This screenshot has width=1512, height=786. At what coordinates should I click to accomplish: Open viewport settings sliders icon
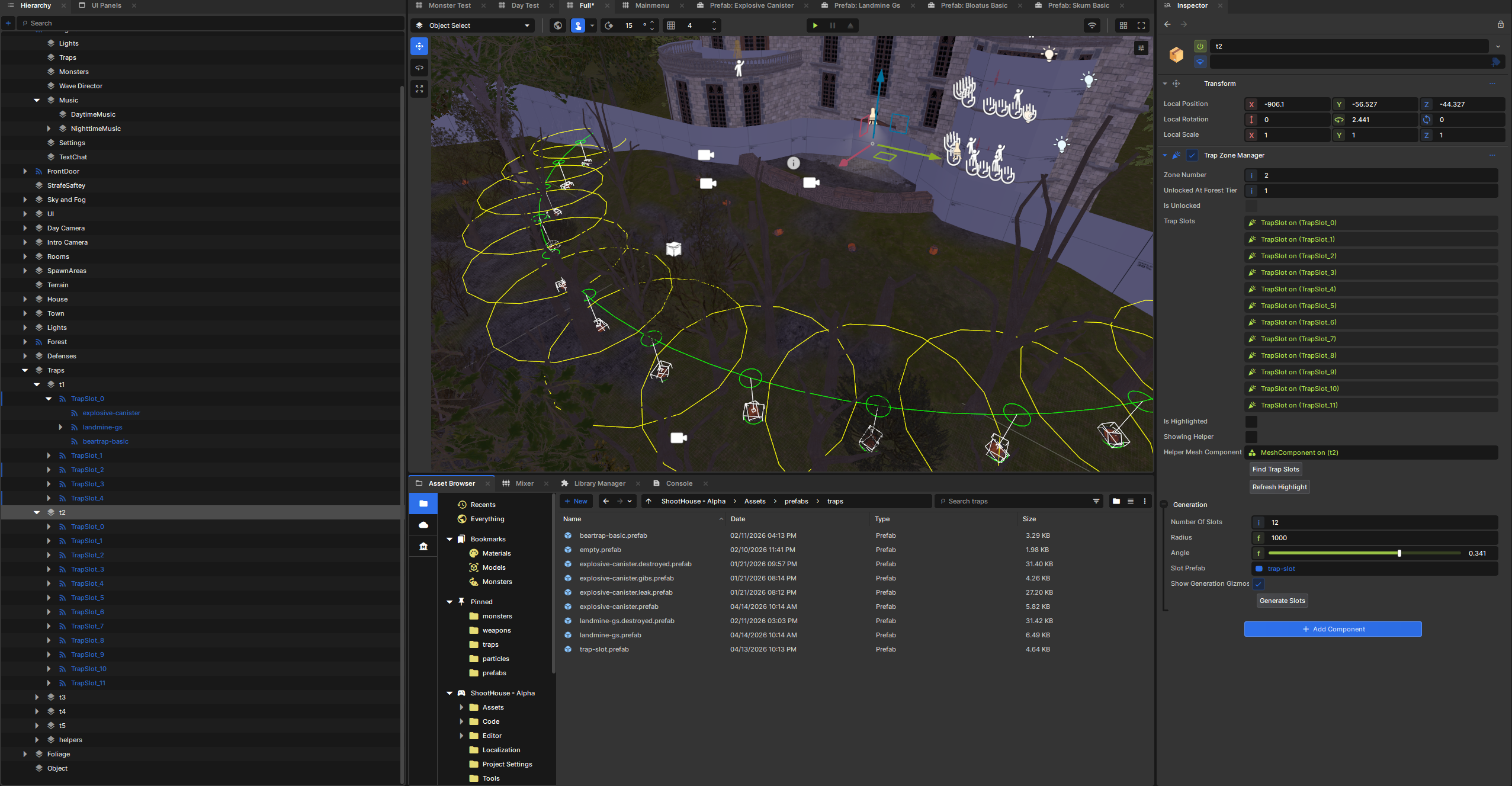pyautogui.click(x=1141, y=48)
